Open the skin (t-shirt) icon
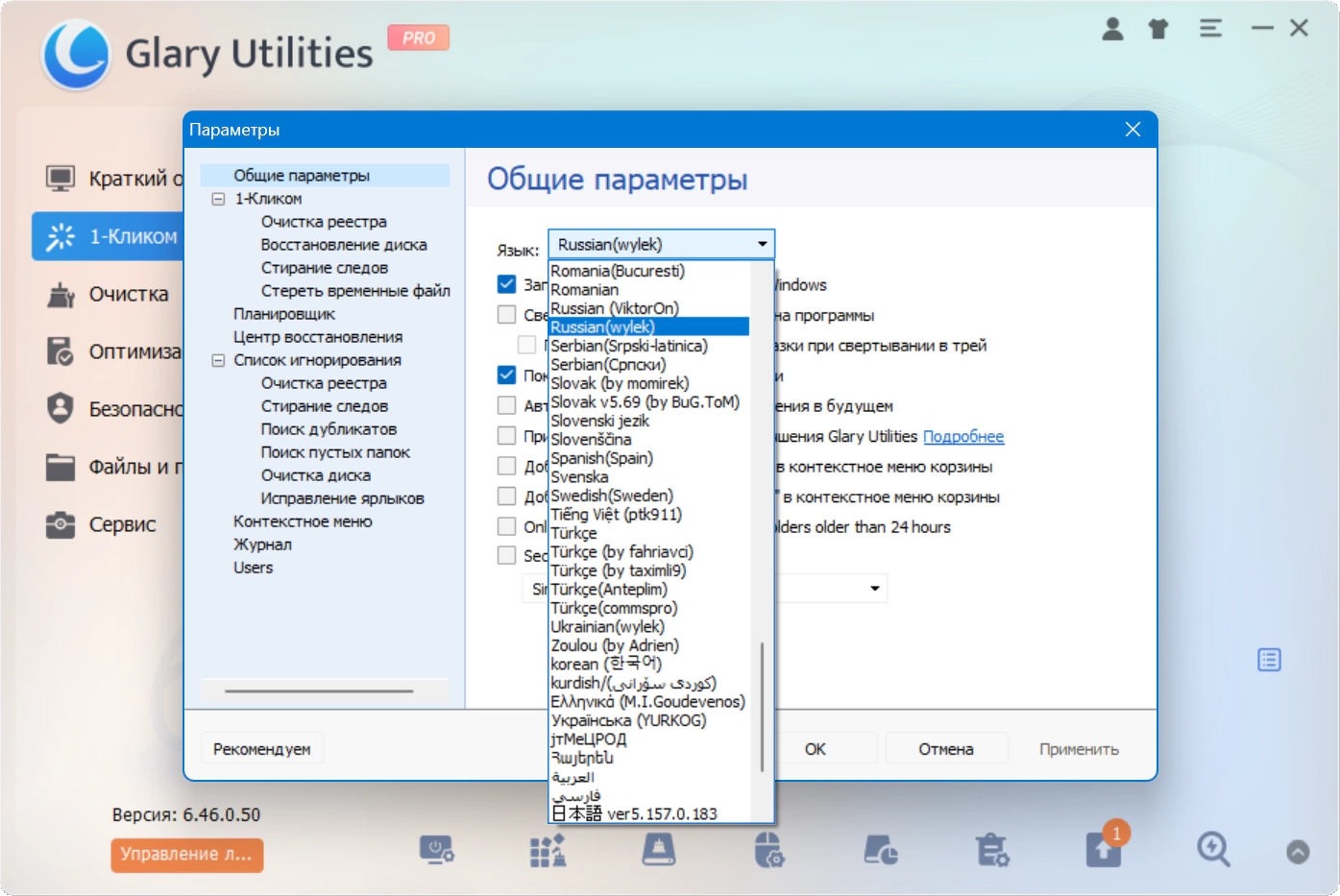Screen dimensions: 1340x896 tap(1158, 29)
